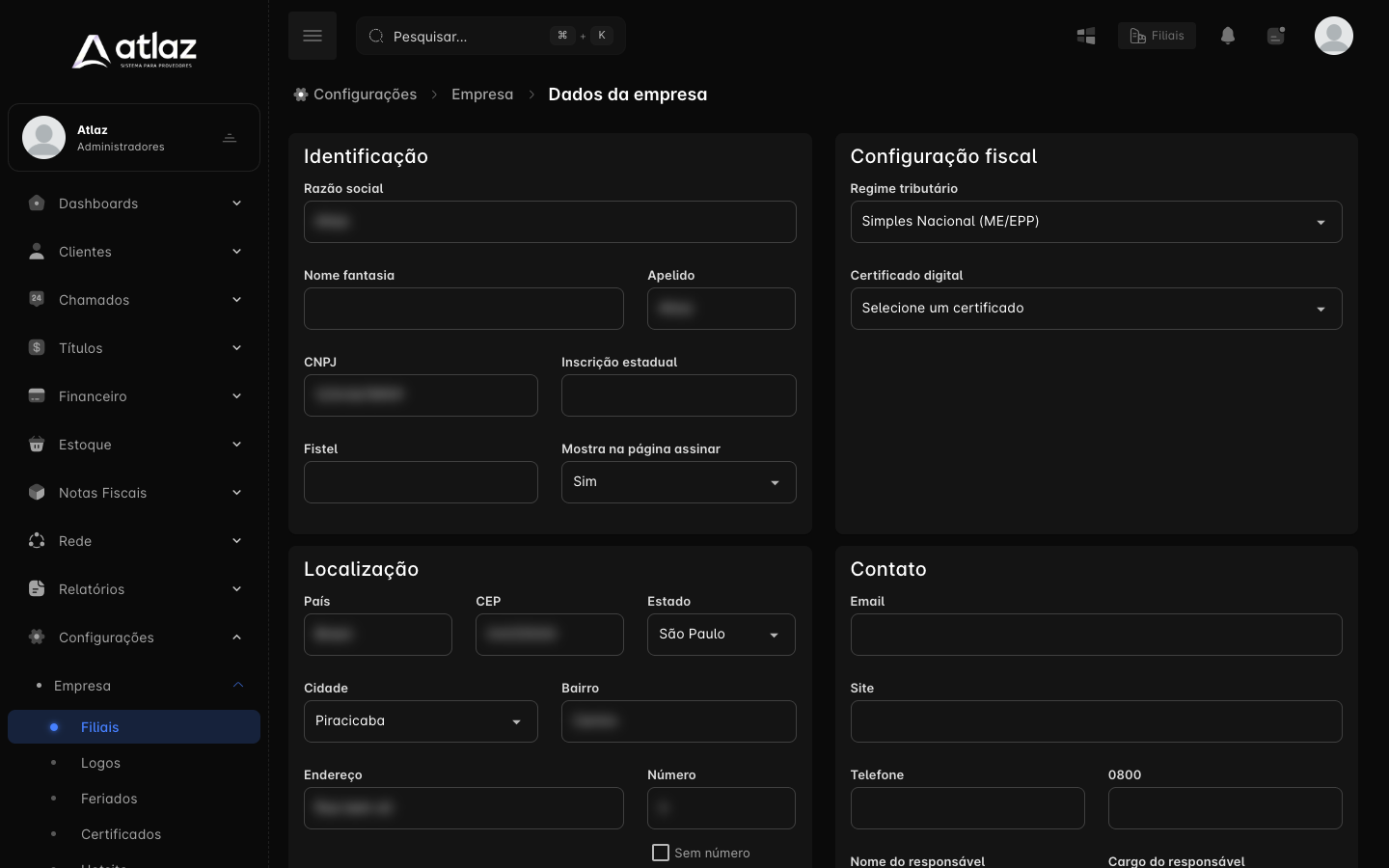
Task: Click the Inscrição estadual field
Action: tap(678, 395)
